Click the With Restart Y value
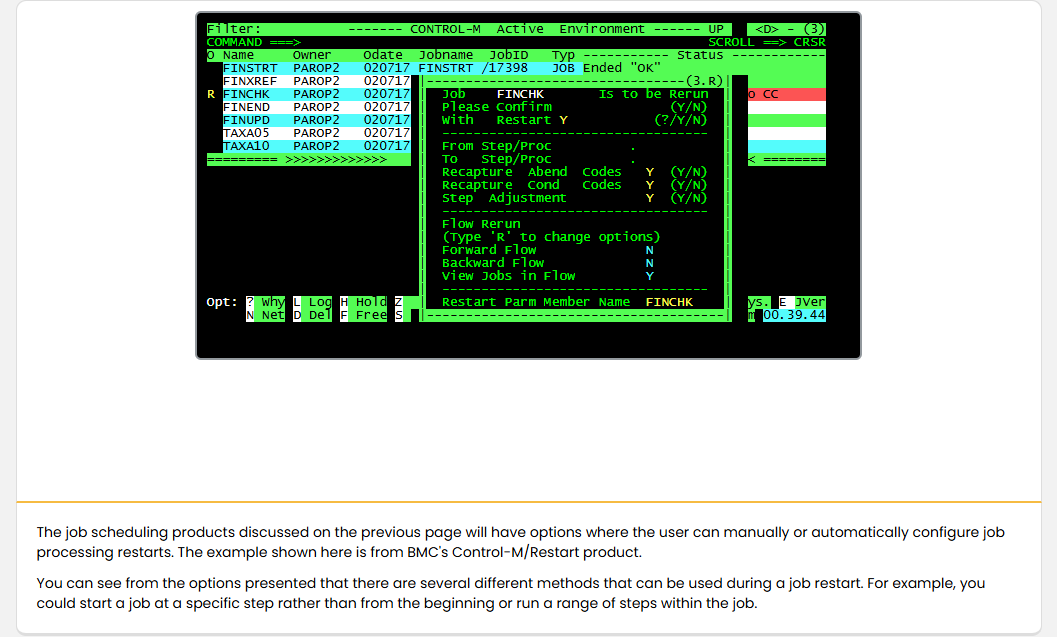The image size is (1057, 637). 563,120
